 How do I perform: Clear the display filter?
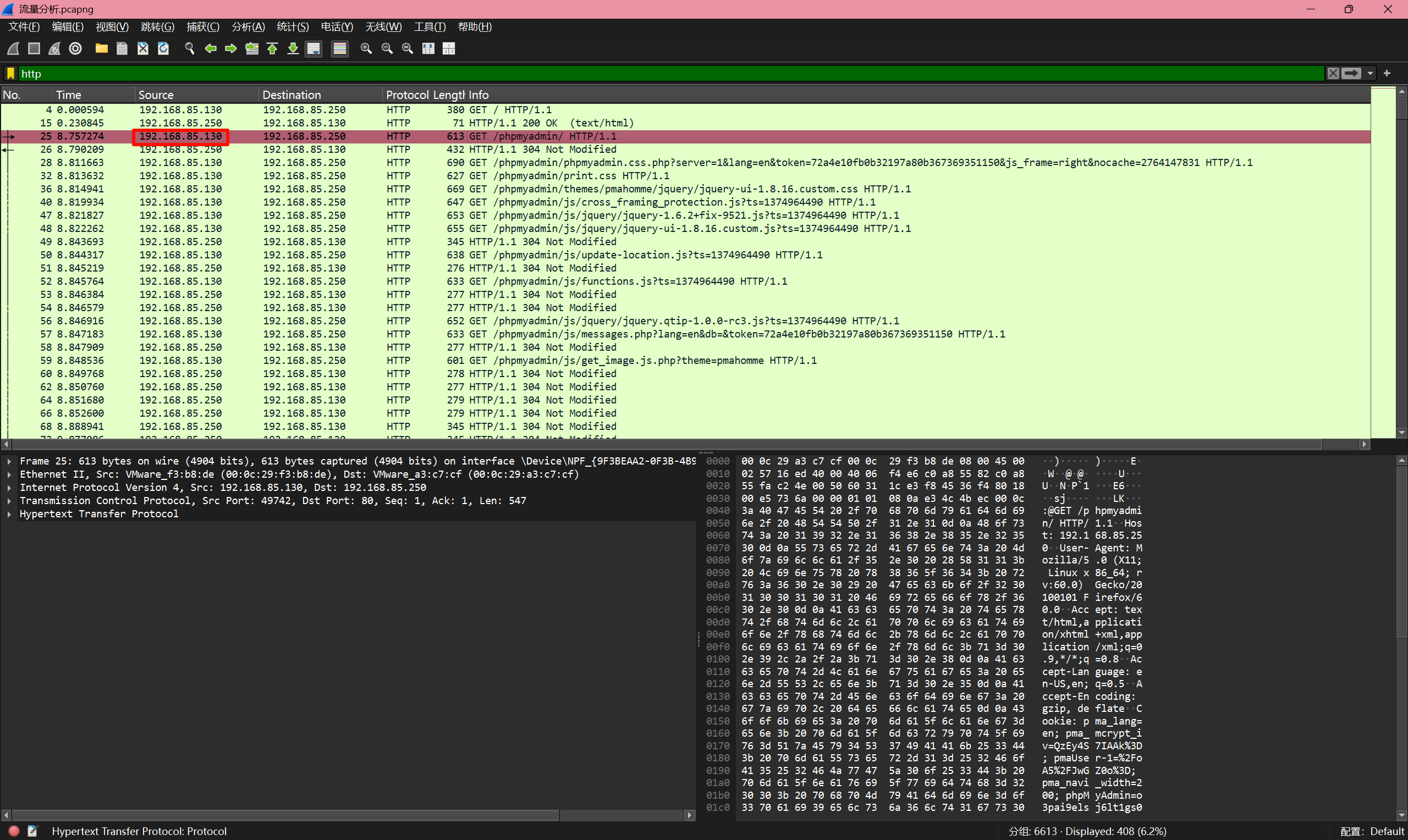click(1333, 74)
